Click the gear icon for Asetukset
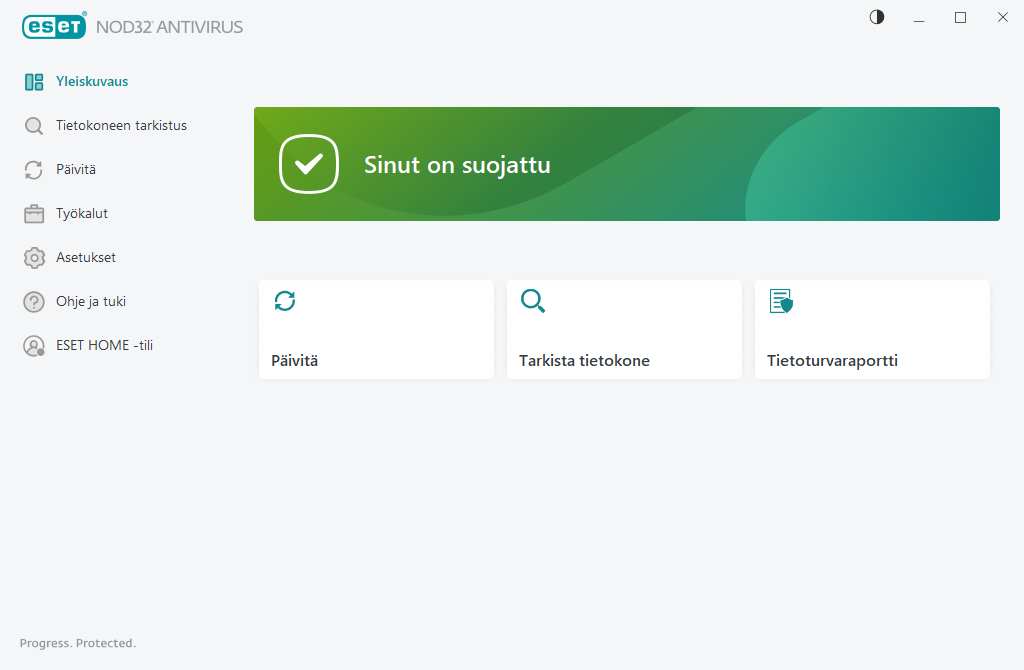 [x=31, y=257]
